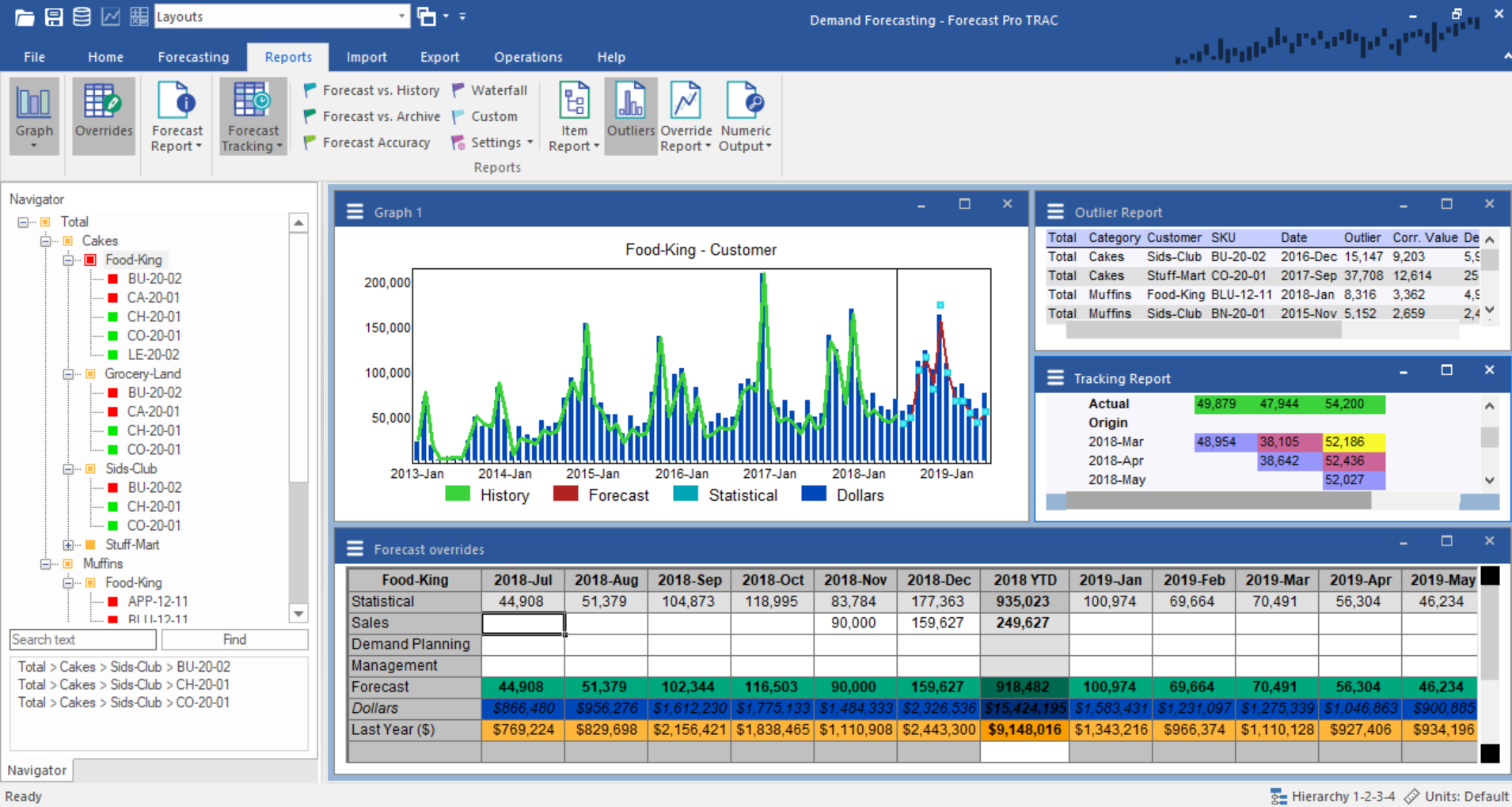Click the green History legend swatch
The height and width of the screenshot is (807, 1512).
pyautogui.click(x=457, y=494)
